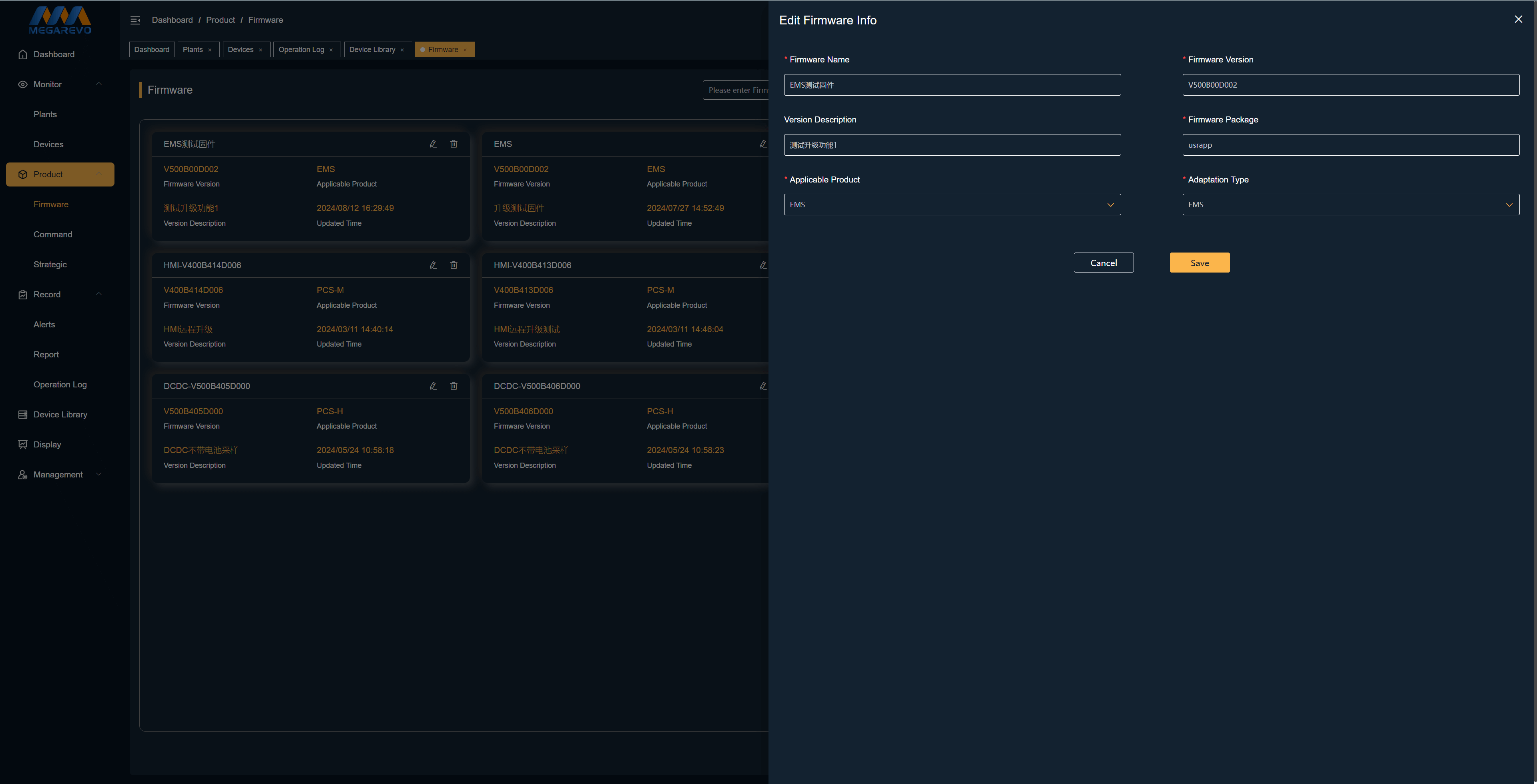Viewport: 1537px width, 784px height.
Task: Click the sidebar collapse hamburger icon
Action: (x=135, y=20)
